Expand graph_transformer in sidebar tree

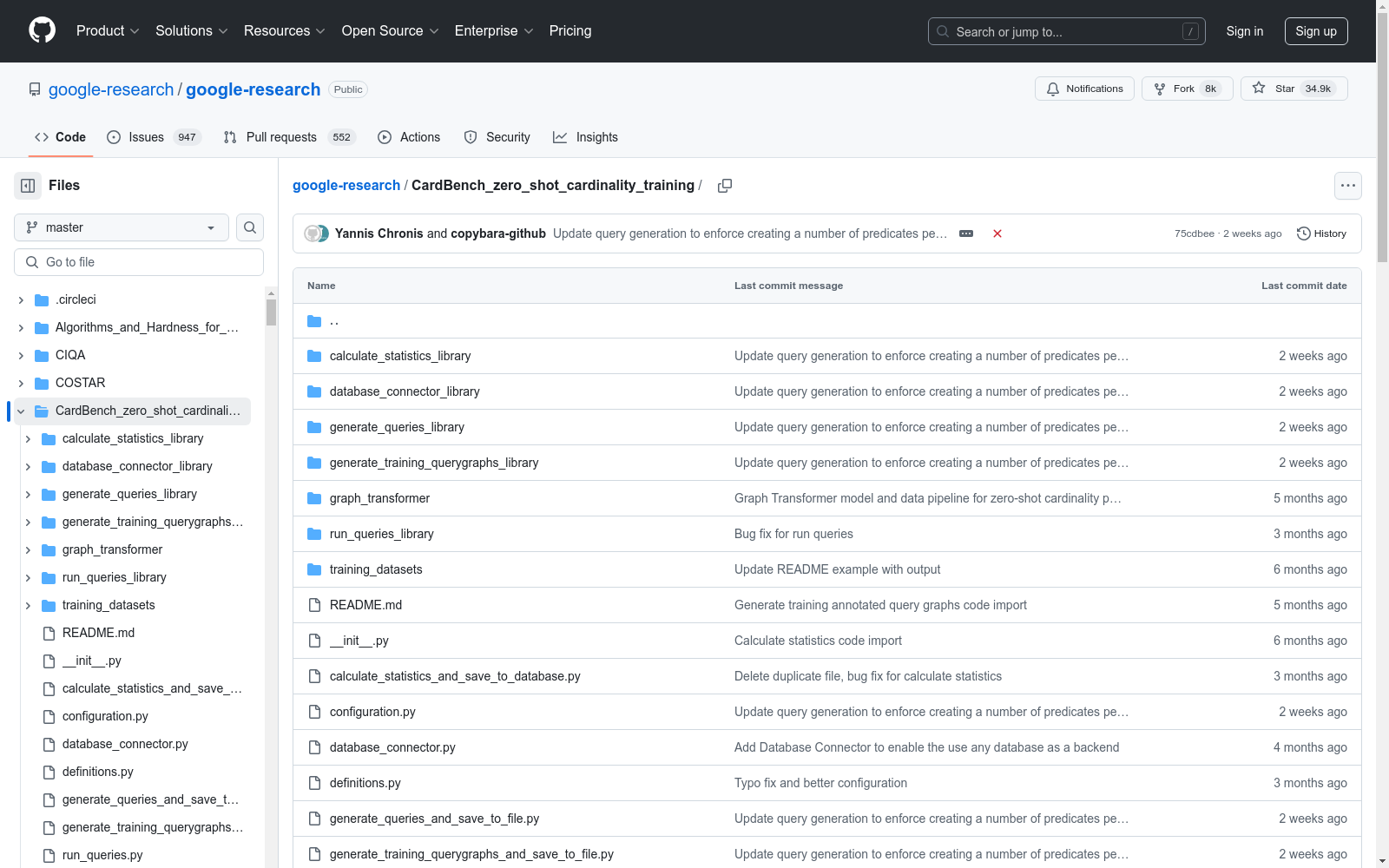pos(28,549)
